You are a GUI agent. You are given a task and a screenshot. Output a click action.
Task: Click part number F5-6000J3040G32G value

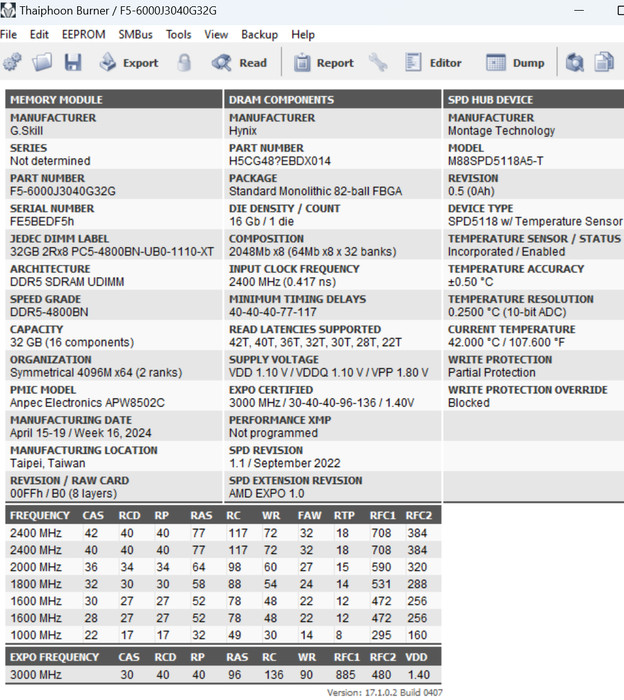62,192
